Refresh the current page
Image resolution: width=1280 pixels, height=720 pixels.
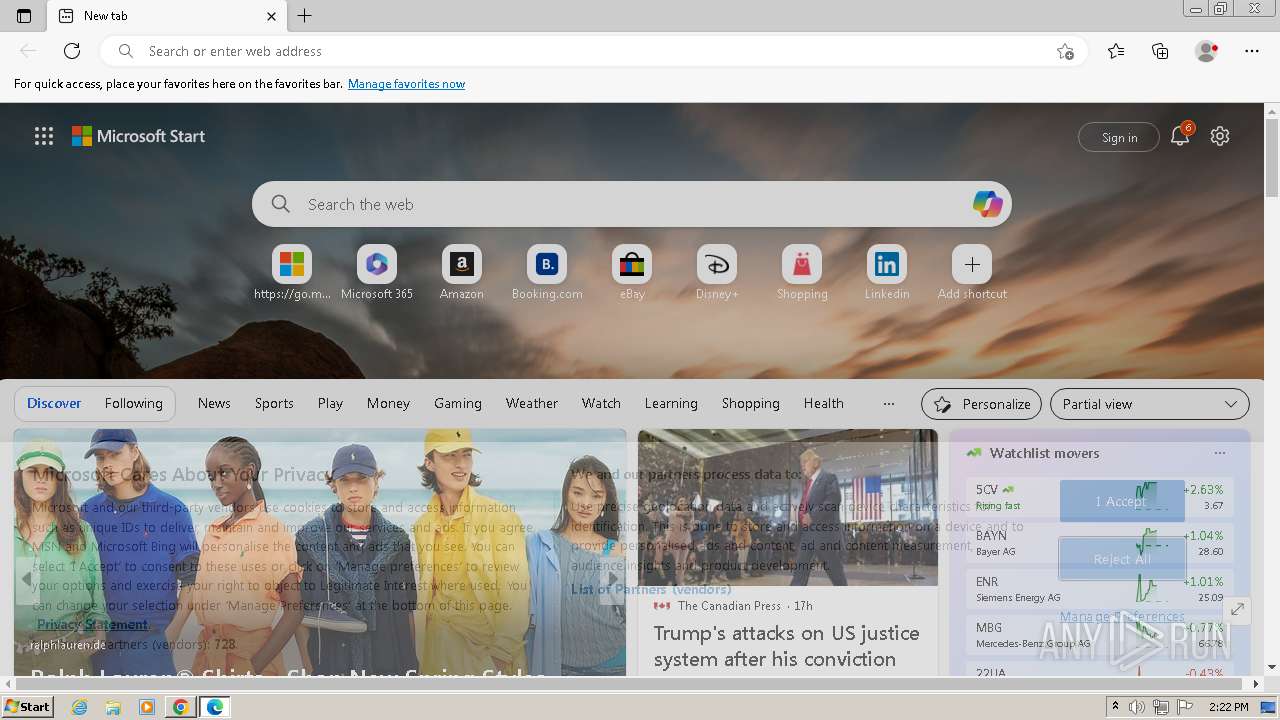pos(72,51)
